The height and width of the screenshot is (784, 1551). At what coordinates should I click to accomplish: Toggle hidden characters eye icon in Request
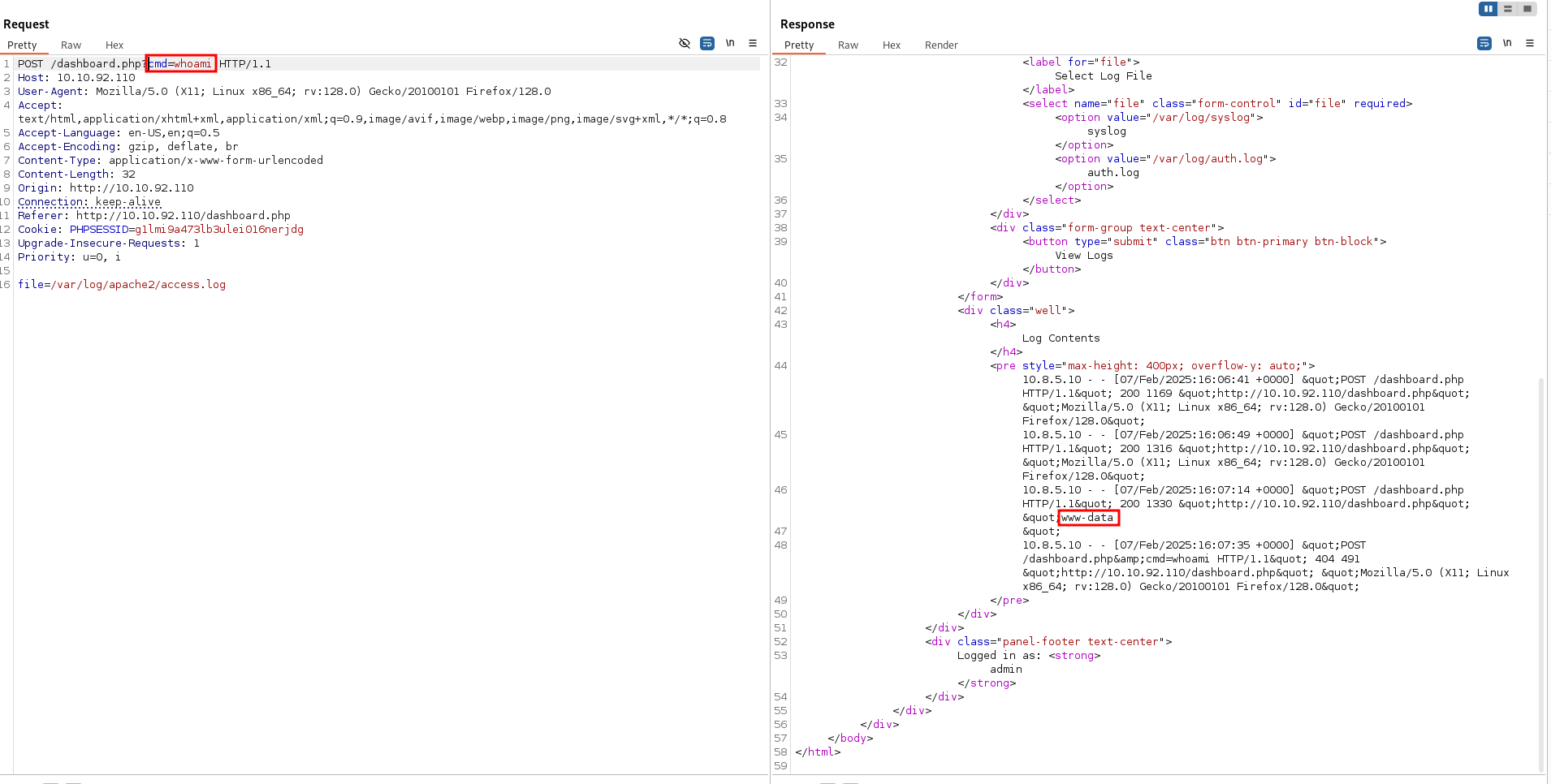click(685, 43)
